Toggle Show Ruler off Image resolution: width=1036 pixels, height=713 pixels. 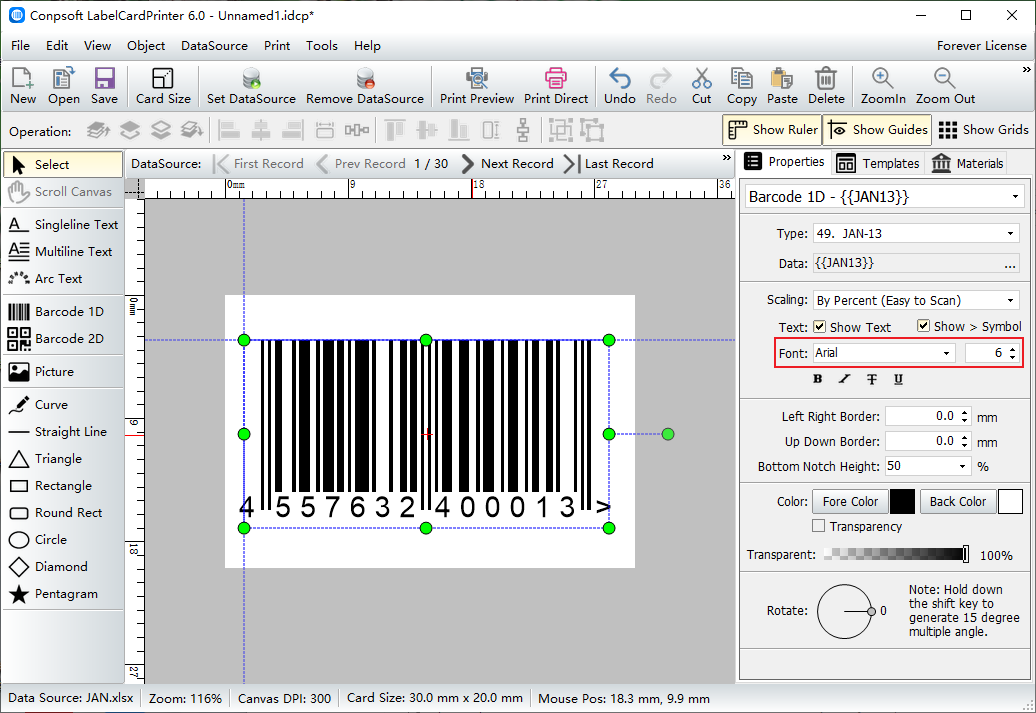772,130
